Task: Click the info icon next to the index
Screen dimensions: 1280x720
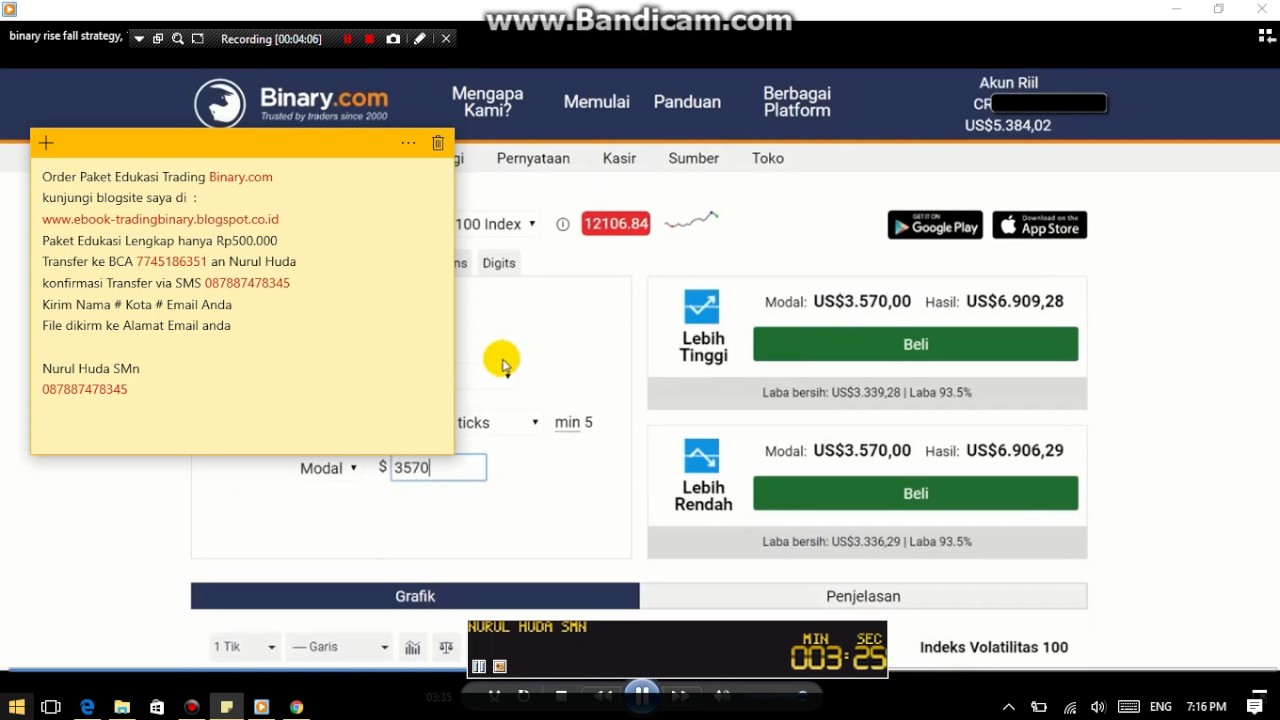Action: (563, 224)
